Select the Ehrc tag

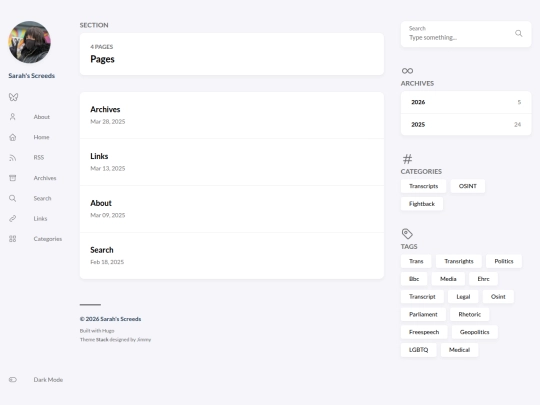[483, 279]
